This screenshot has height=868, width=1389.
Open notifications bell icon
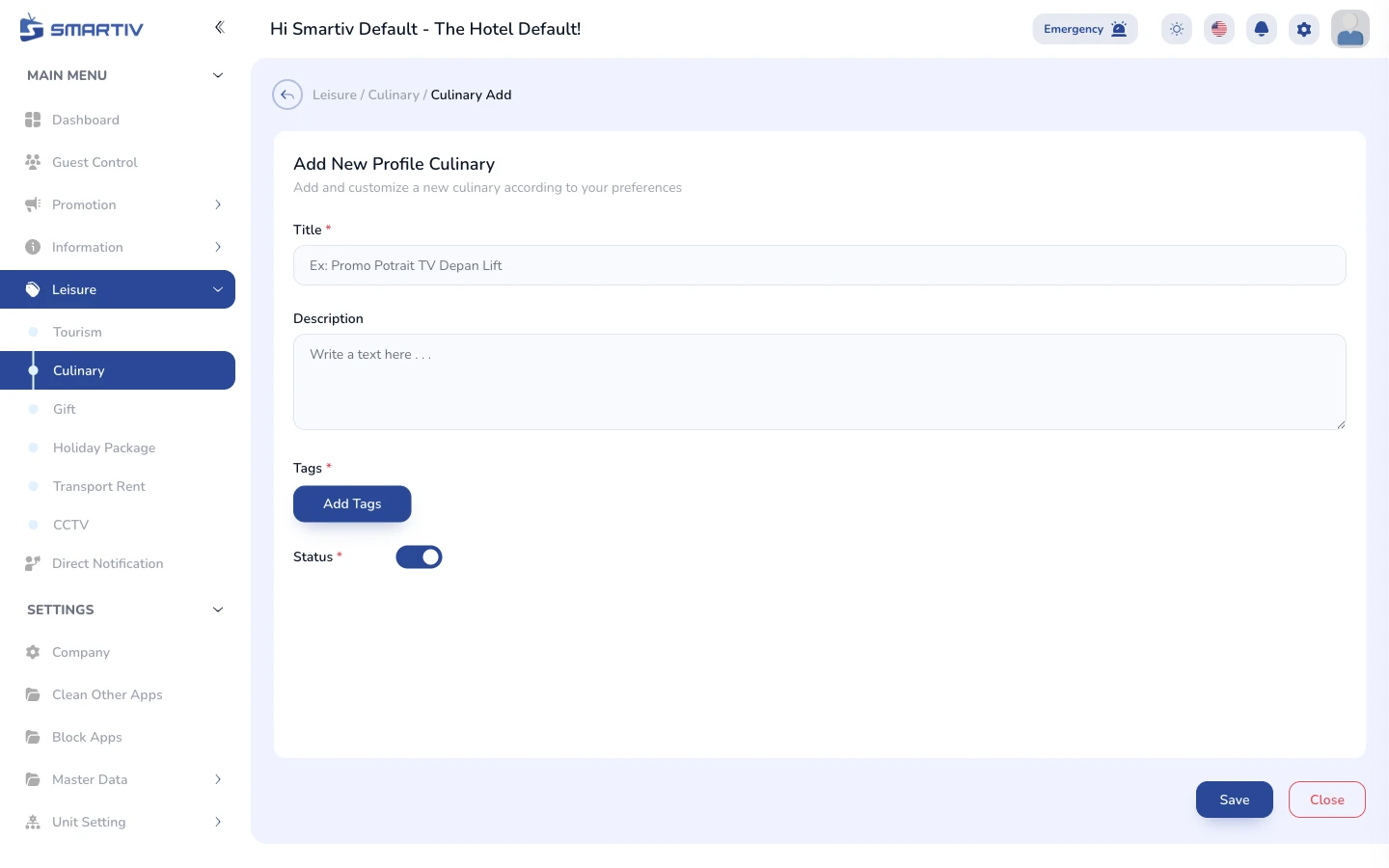tap(1262, 29)
